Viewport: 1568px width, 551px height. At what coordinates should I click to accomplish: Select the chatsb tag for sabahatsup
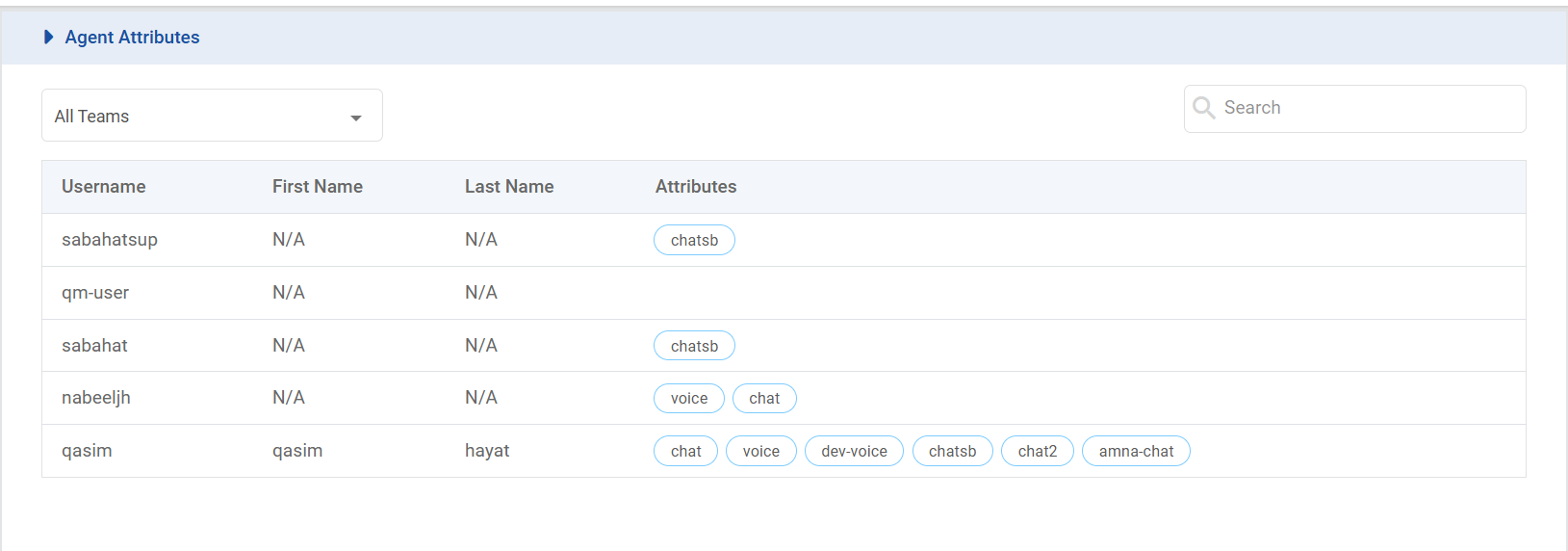pyautogui.click(x=694, y=240)
